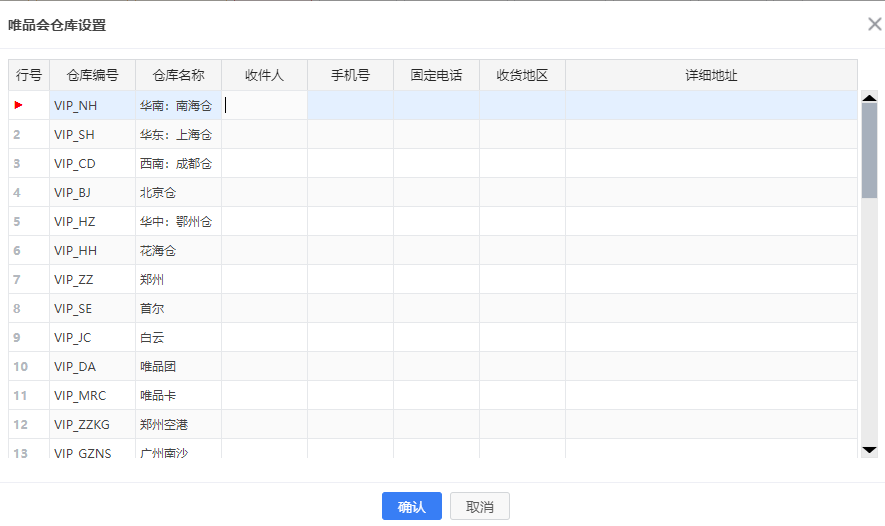Click the 西南：成都仓 name cell

[178, 164]
